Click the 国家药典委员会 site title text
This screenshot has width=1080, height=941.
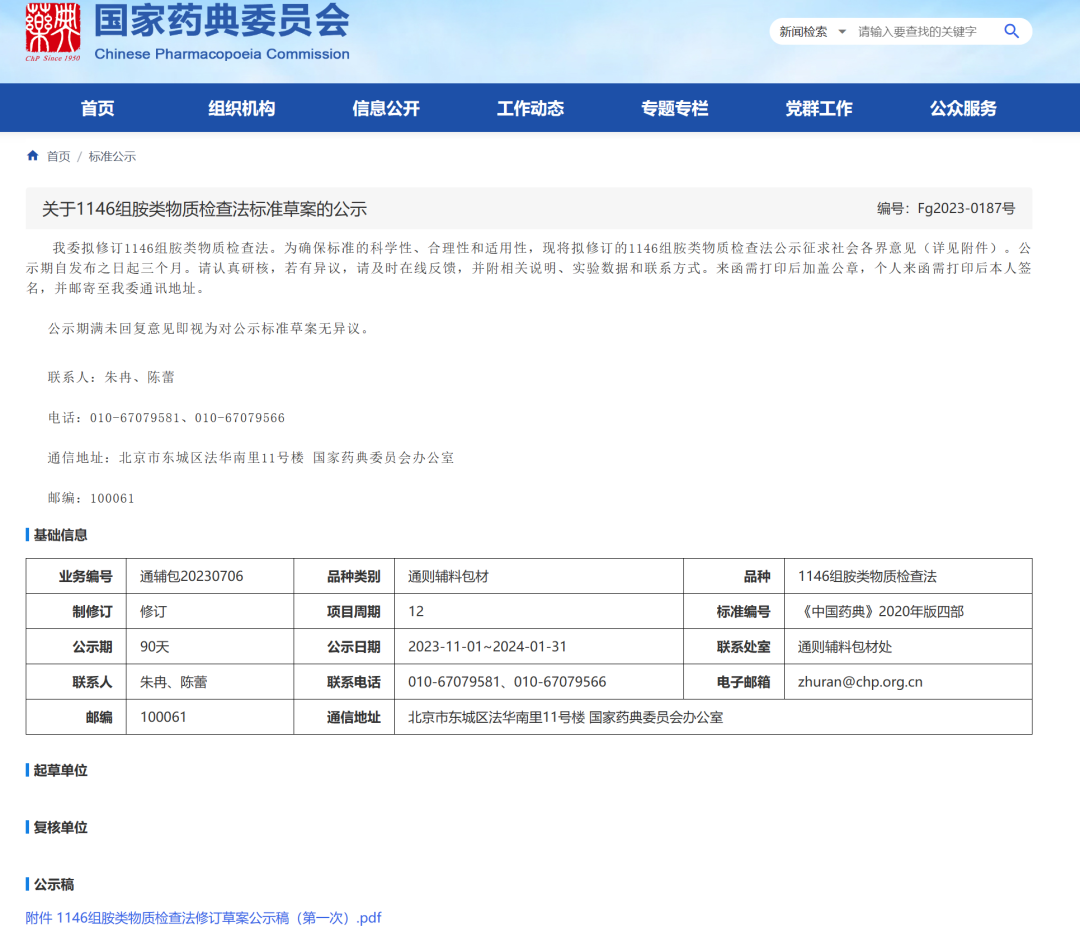[222, 19]
